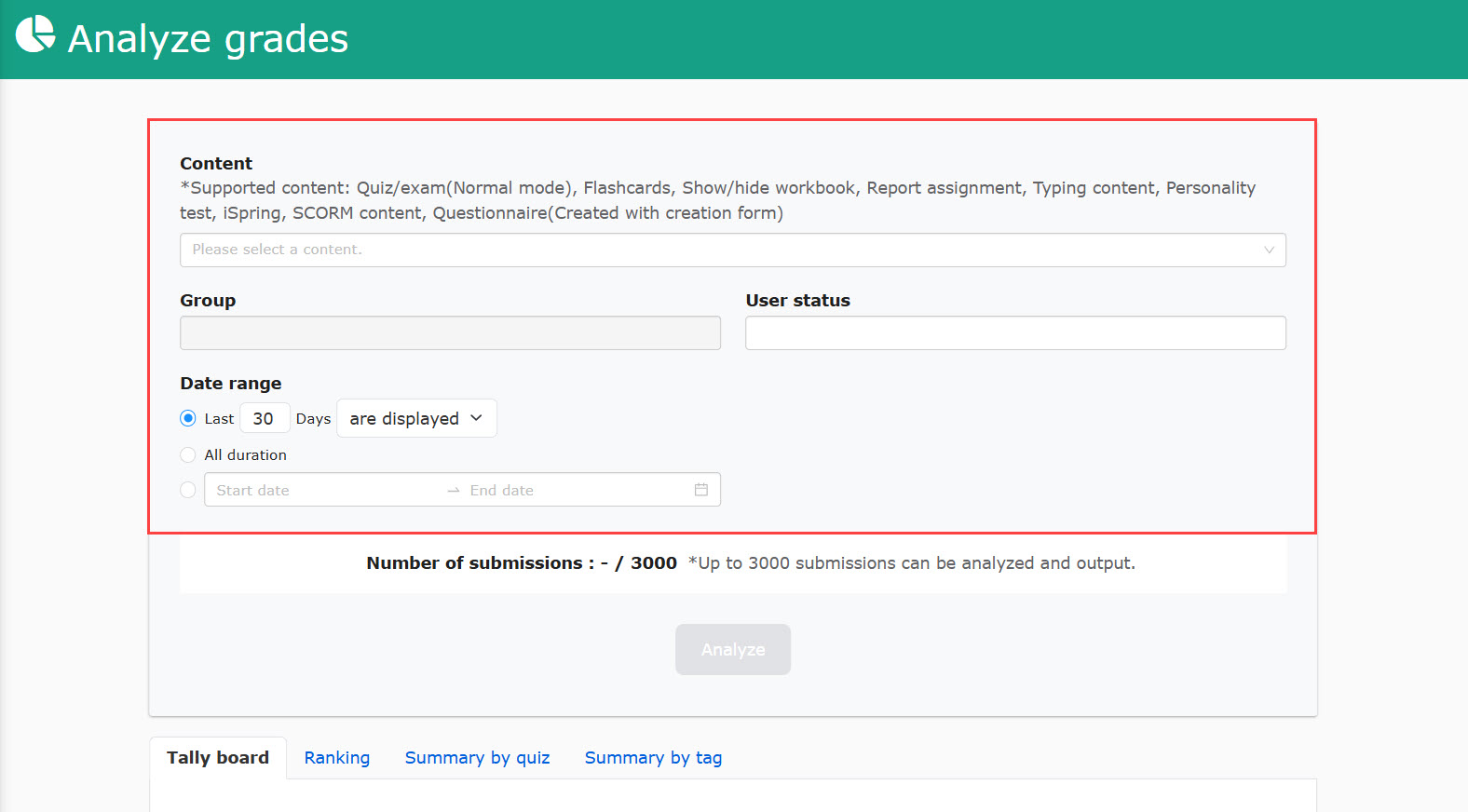Image resolution: width=1468 pixels, height=812 pixels.
Task: Go to the Summary by quiz tab
Action: [477, 758]
